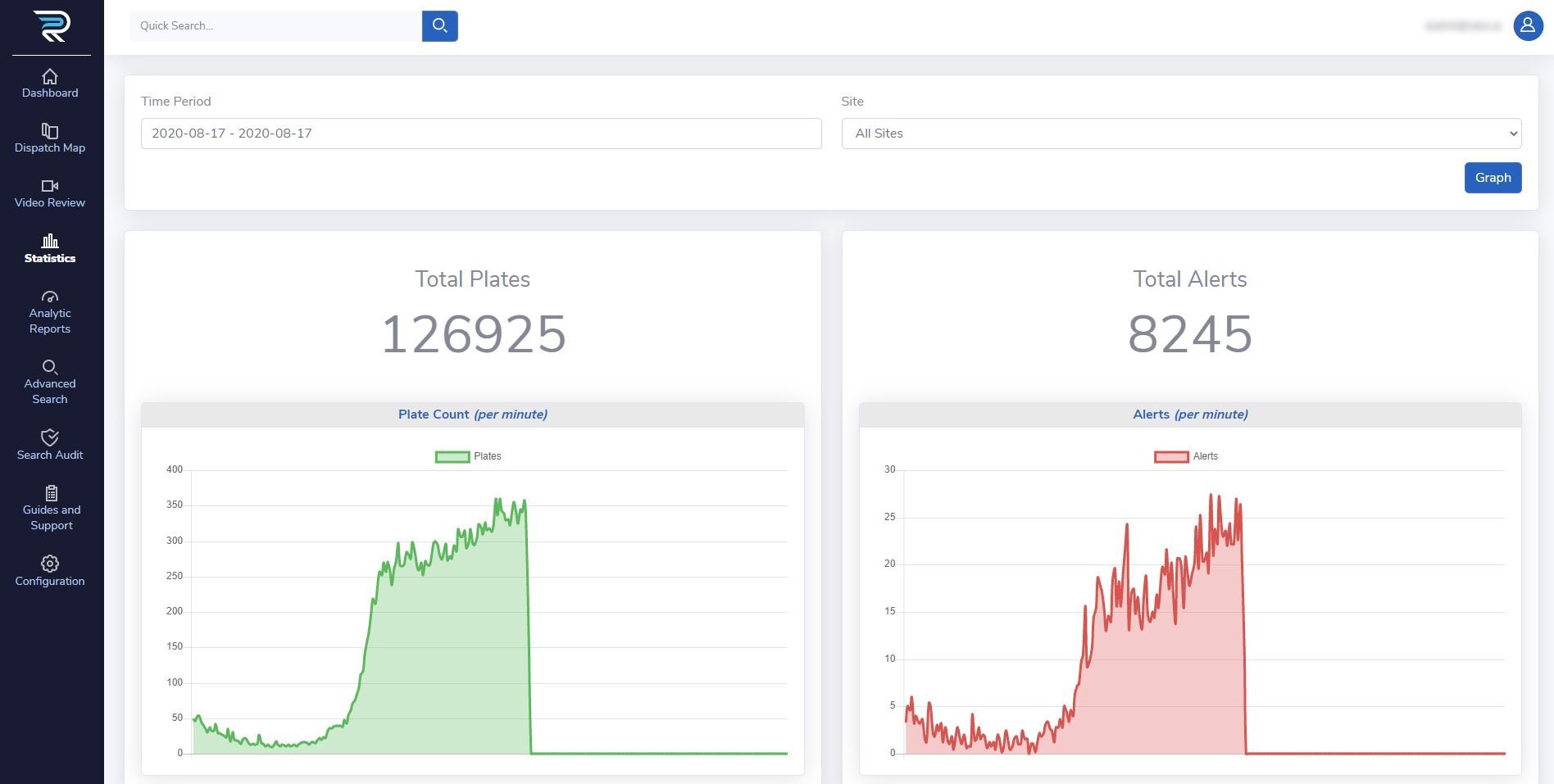
Task: Open the Dispatch Map icon
Action: tap(50, 131)
